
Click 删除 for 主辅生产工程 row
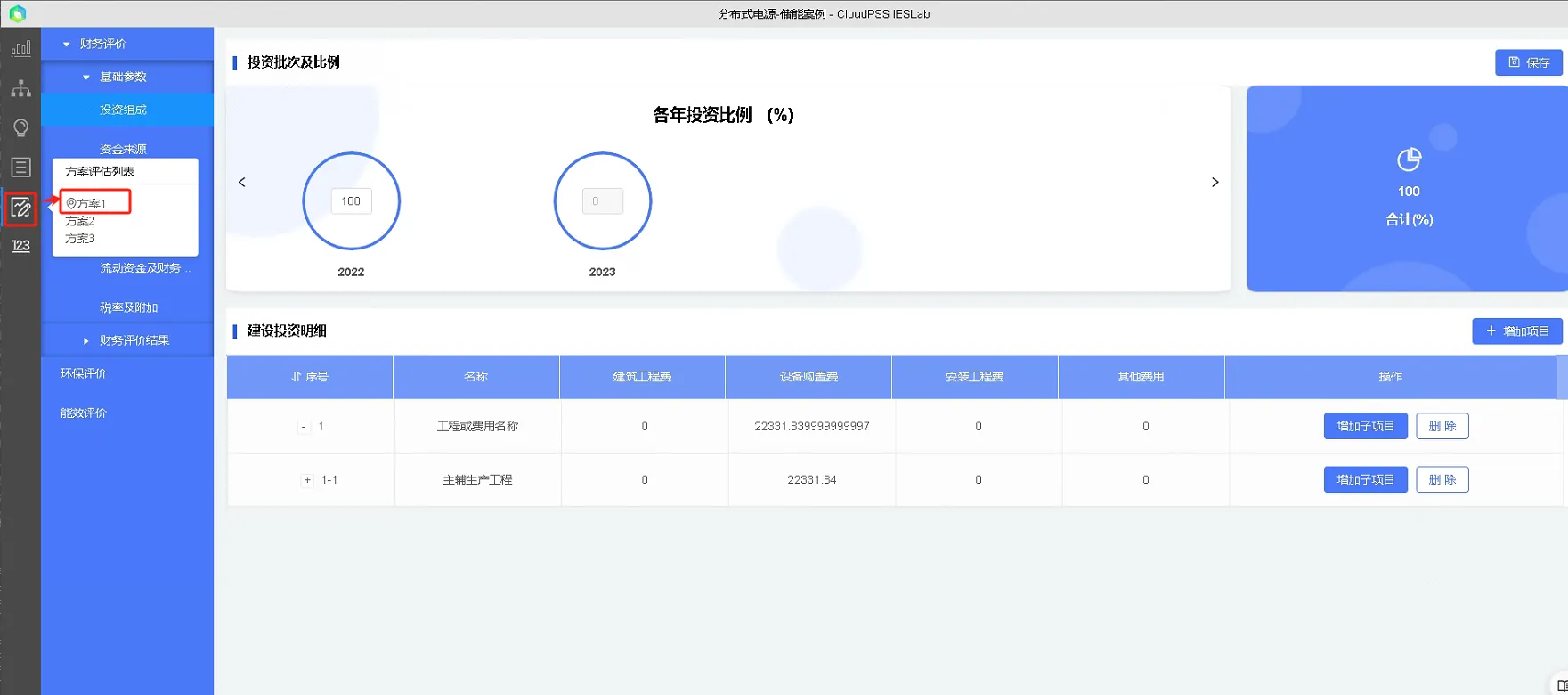[1442, 479]
